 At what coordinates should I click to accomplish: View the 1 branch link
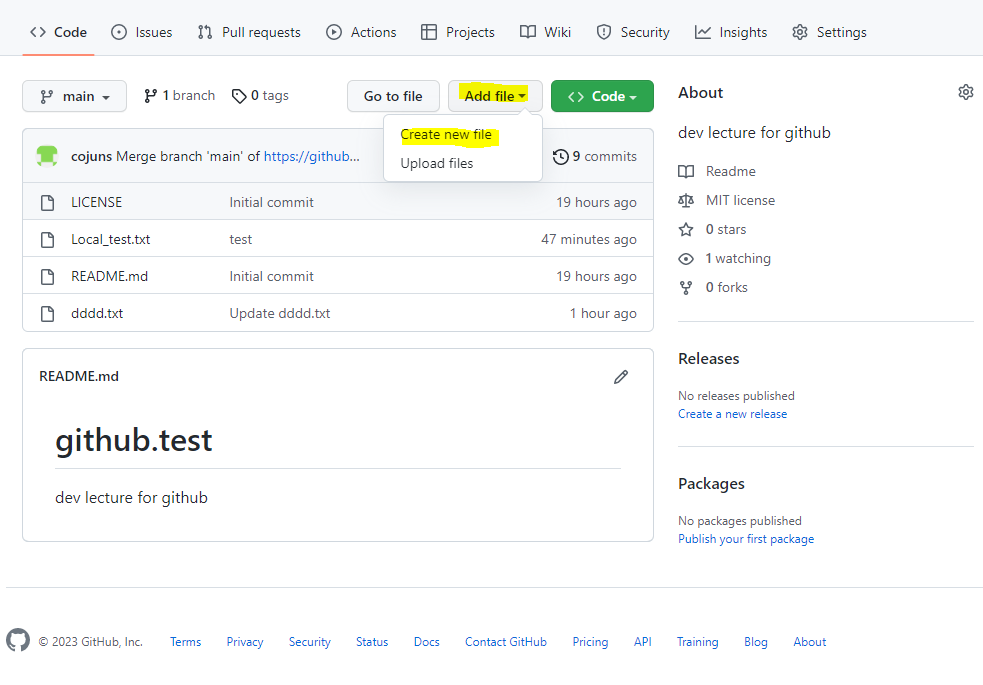179,95
